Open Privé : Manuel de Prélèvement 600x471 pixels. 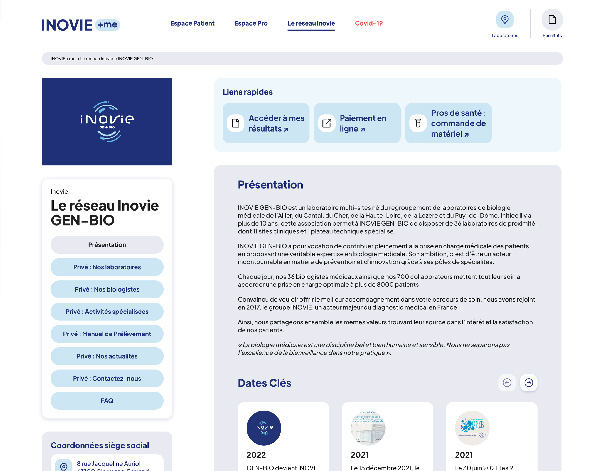[x=107, y=334]
